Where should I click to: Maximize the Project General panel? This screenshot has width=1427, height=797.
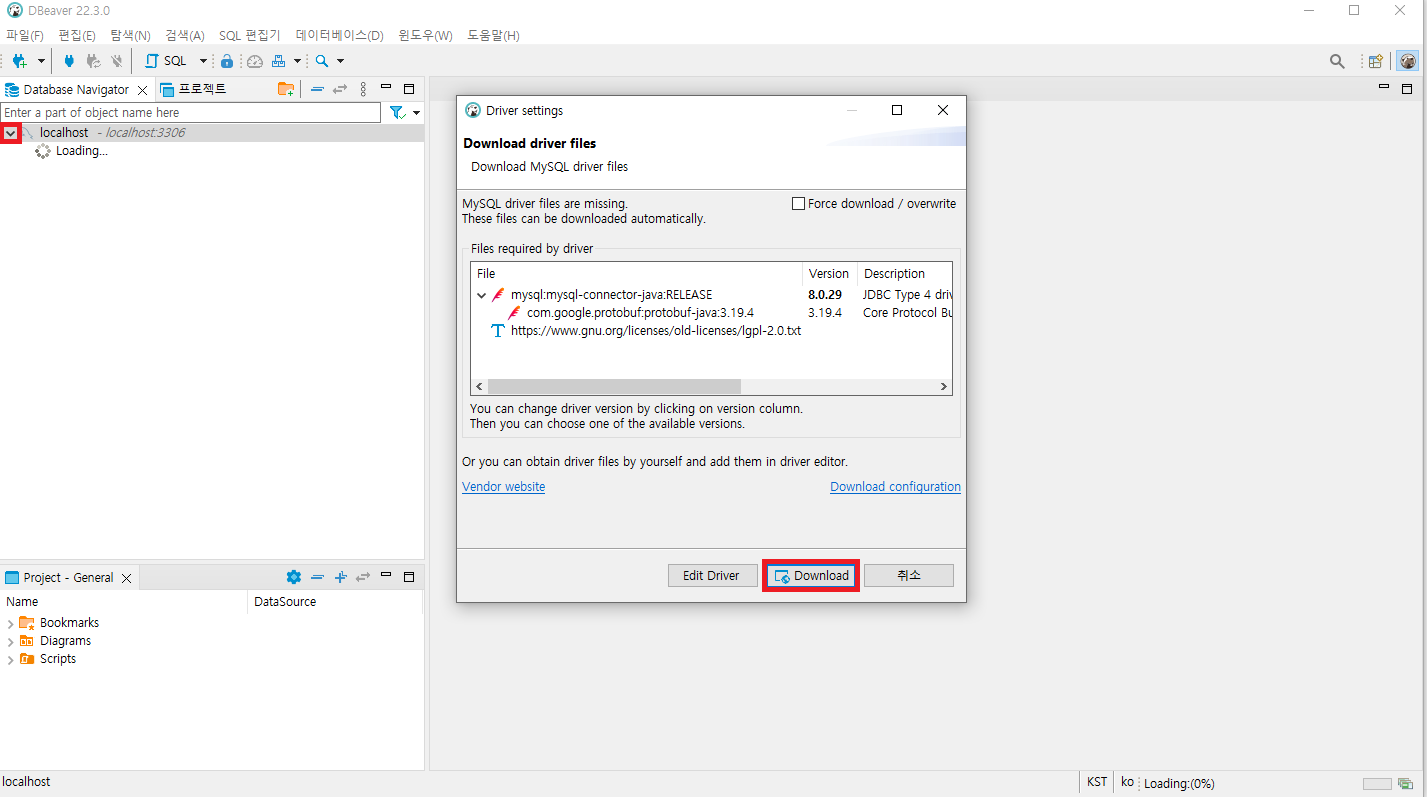coord(408,577)
